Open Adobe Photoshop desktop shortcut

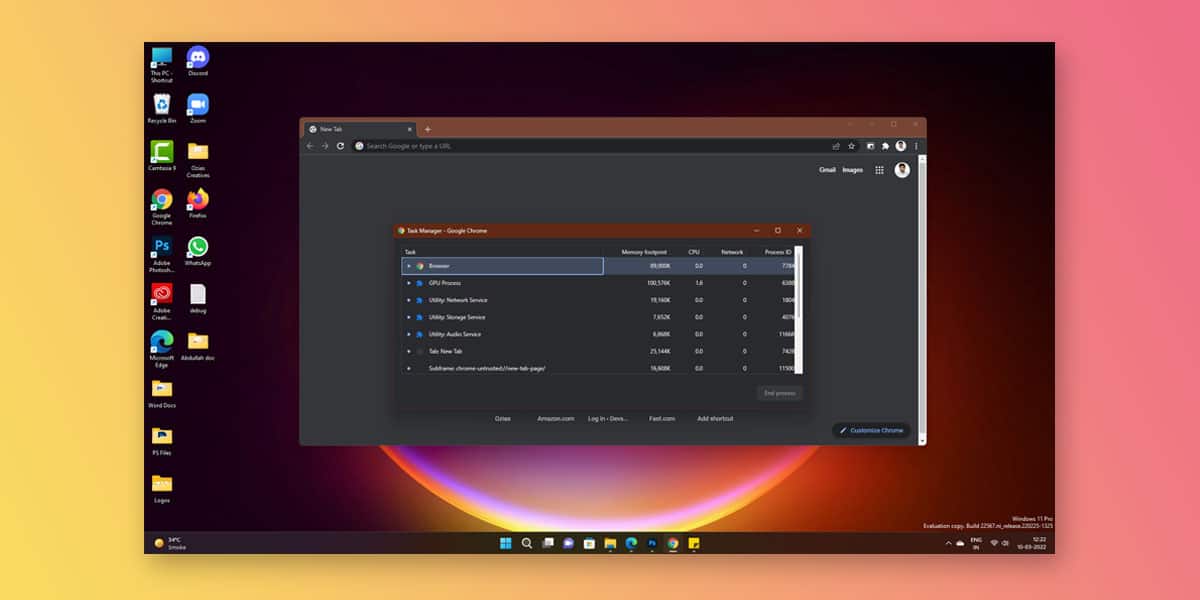point(161,253)
